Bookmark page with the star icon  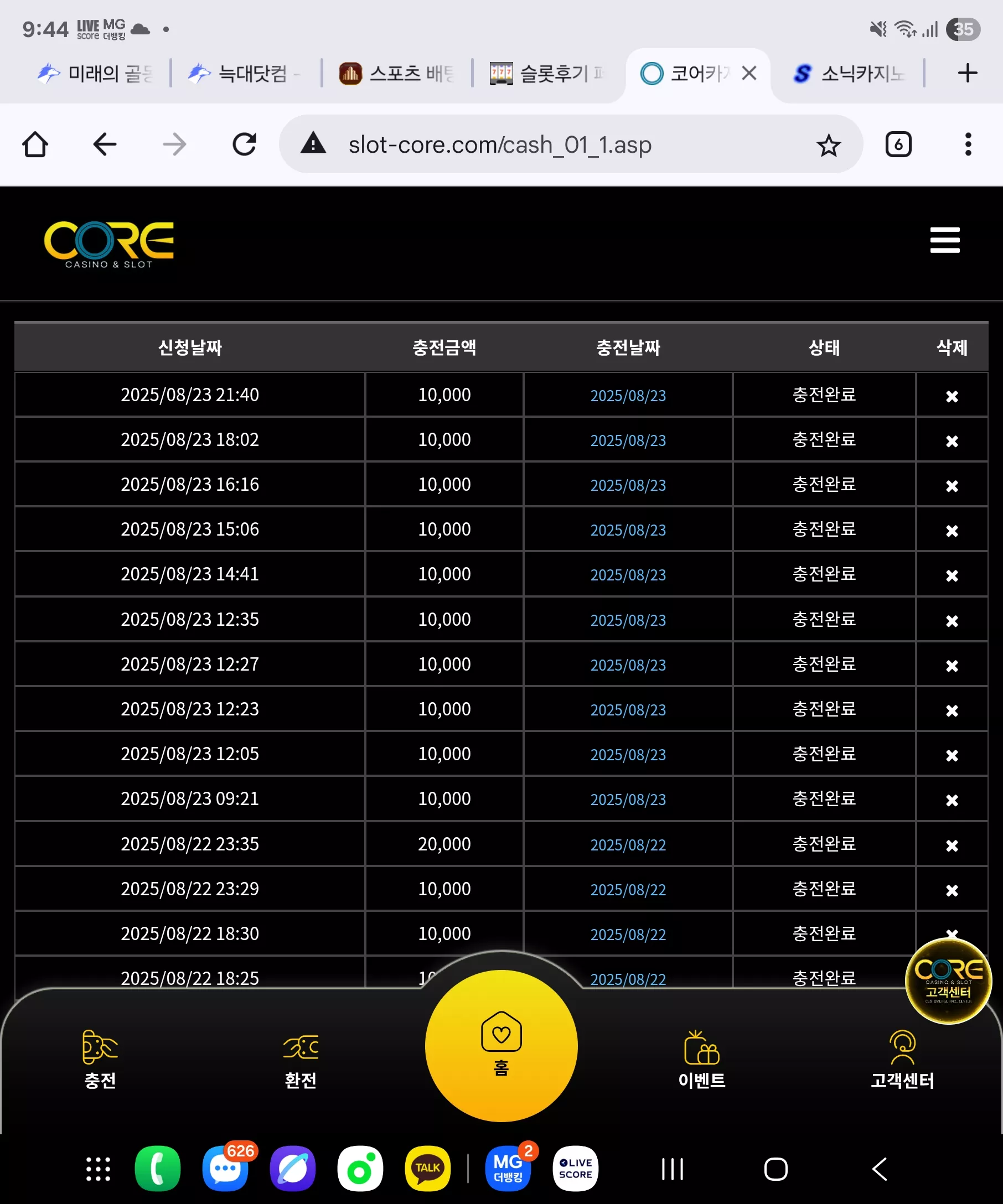point(828,145)
